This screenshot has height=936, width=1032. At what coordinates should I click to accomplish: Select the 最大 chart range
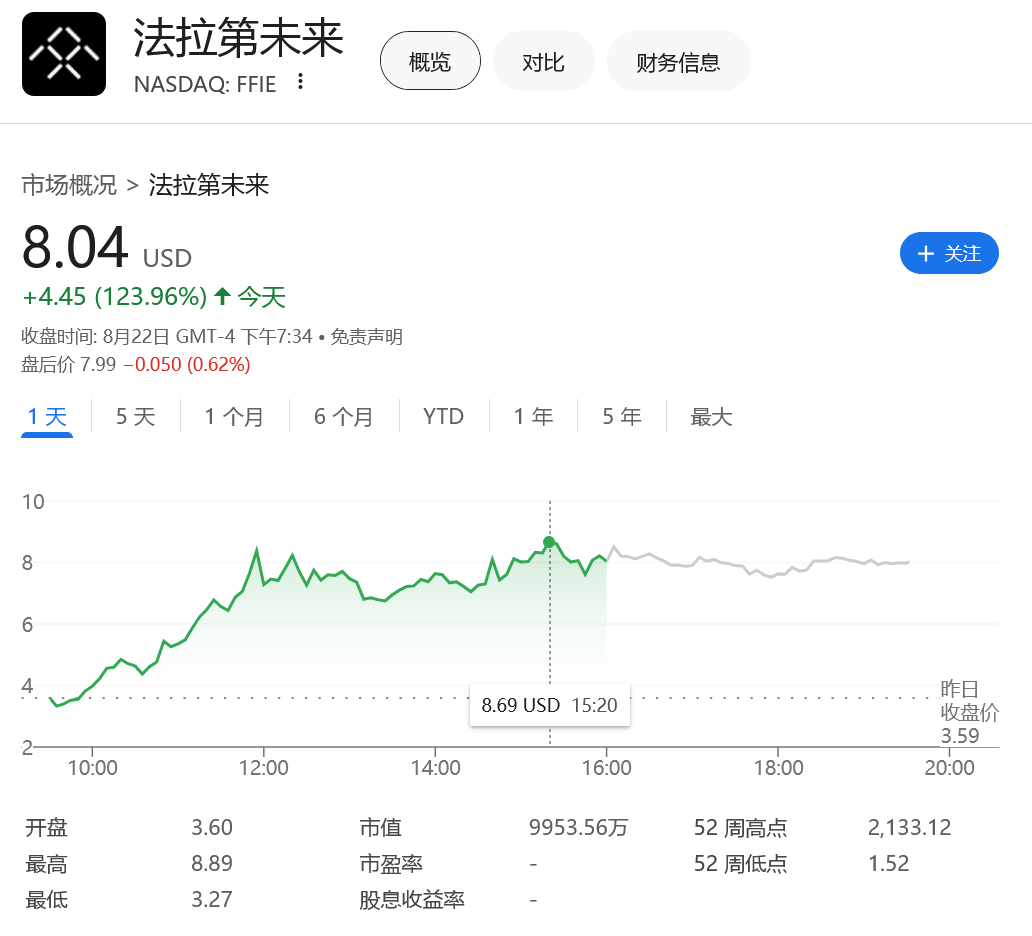click(x=711, y=417)
